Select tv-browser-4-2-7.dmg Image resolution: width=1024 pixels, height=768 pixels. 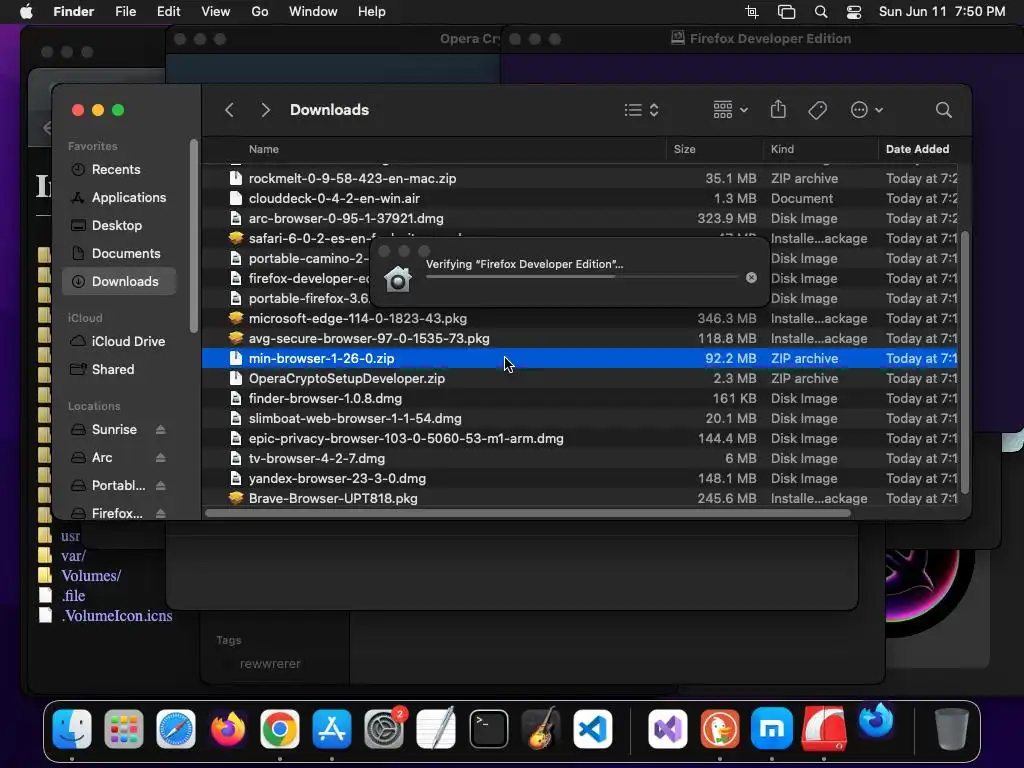point(580,458)
